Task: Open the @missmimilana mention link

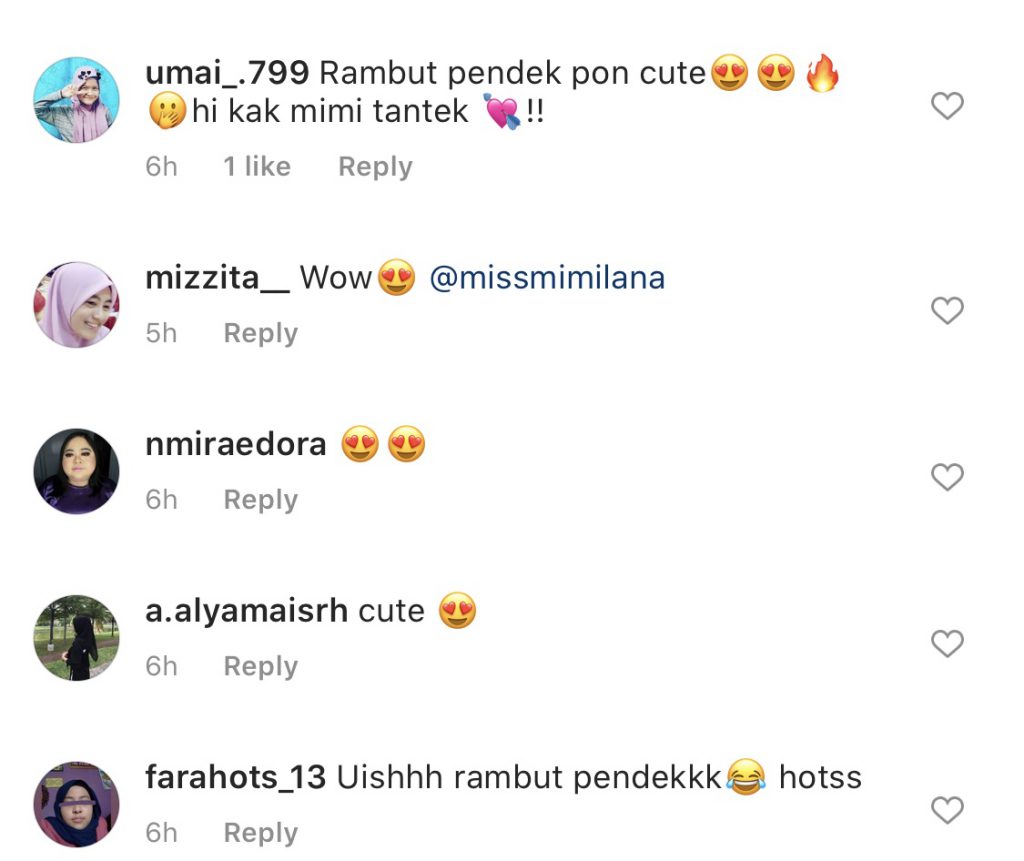Action: pyautogui.click(x=547, y=278)
